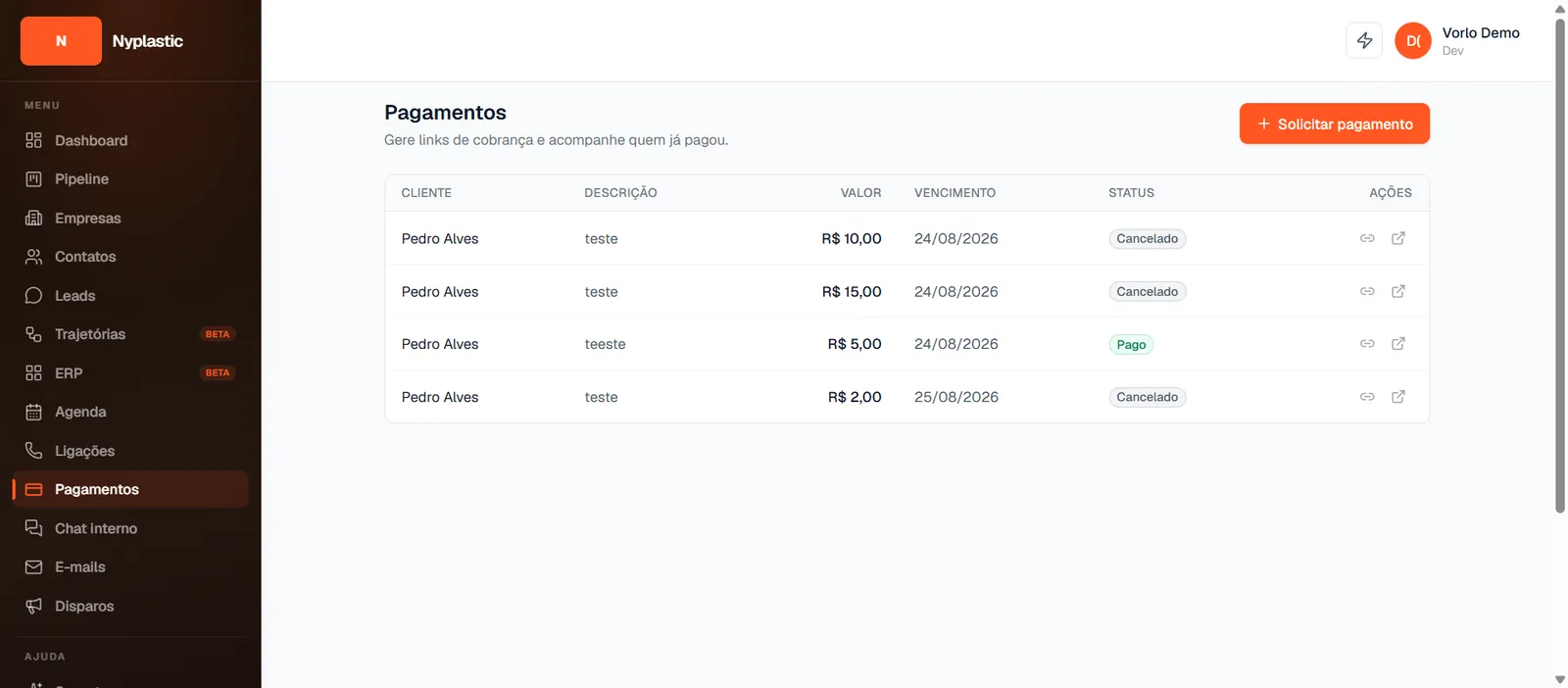Viewport: 1568px width, 688px height.
Task: Click the R$ 5,00 value
Action: (855, 344)
